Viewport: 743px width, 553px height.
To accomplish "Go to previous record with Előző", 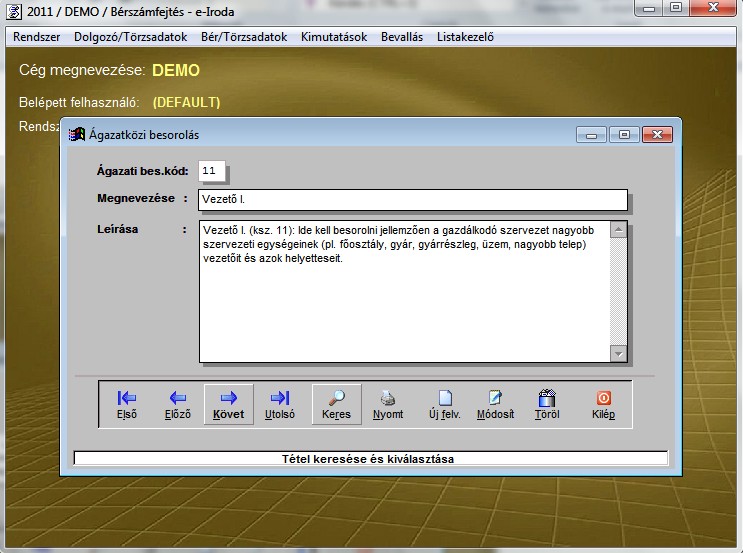I will (176, 404).
